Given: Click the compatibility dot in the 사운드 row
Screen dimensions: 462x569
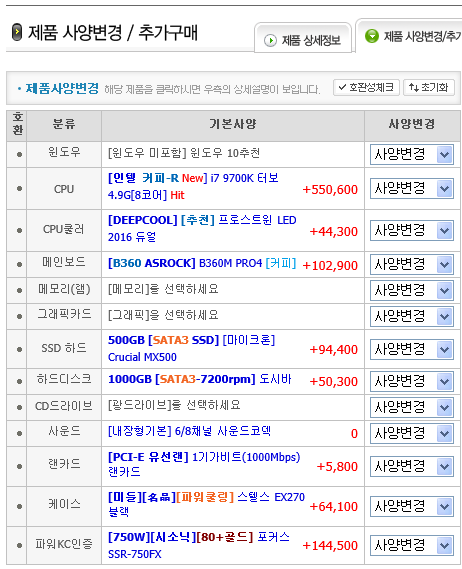Looking at the screenshot, I should click(x=19, y=434).
